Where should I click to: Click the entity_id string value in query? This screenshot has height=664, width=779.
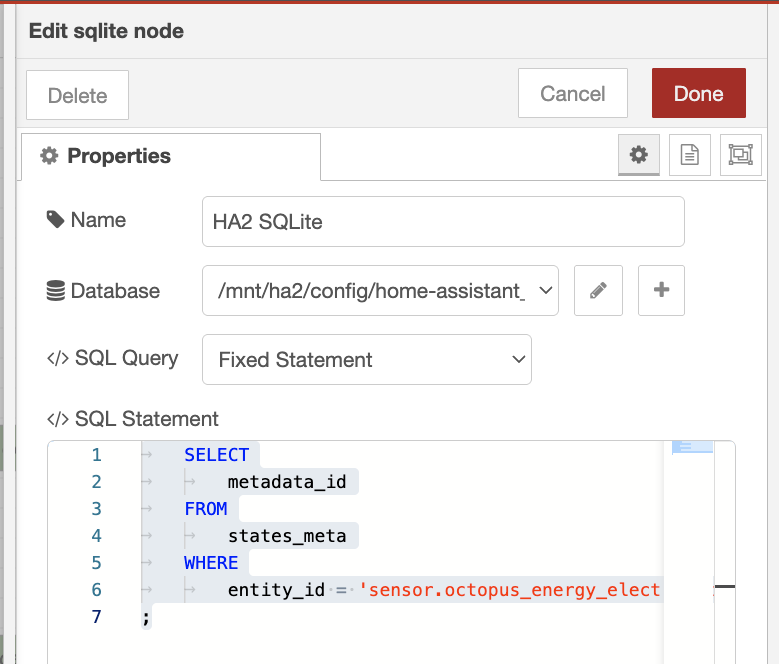click(515, 590)
